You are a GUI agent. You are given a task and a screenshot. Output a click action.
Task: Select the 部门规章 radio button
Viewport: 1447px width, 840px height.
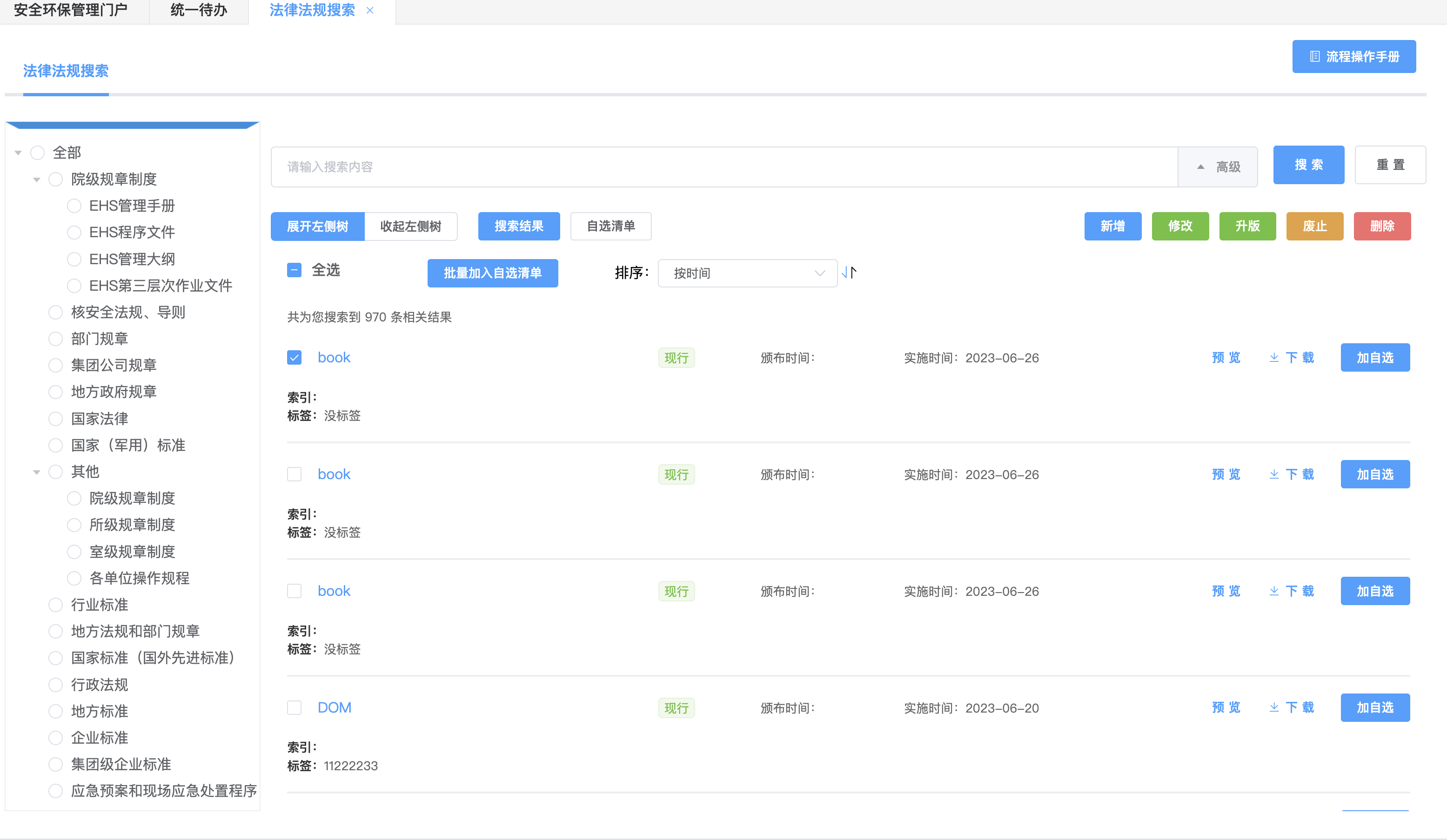pyautogui.click(x=56, y=339)
